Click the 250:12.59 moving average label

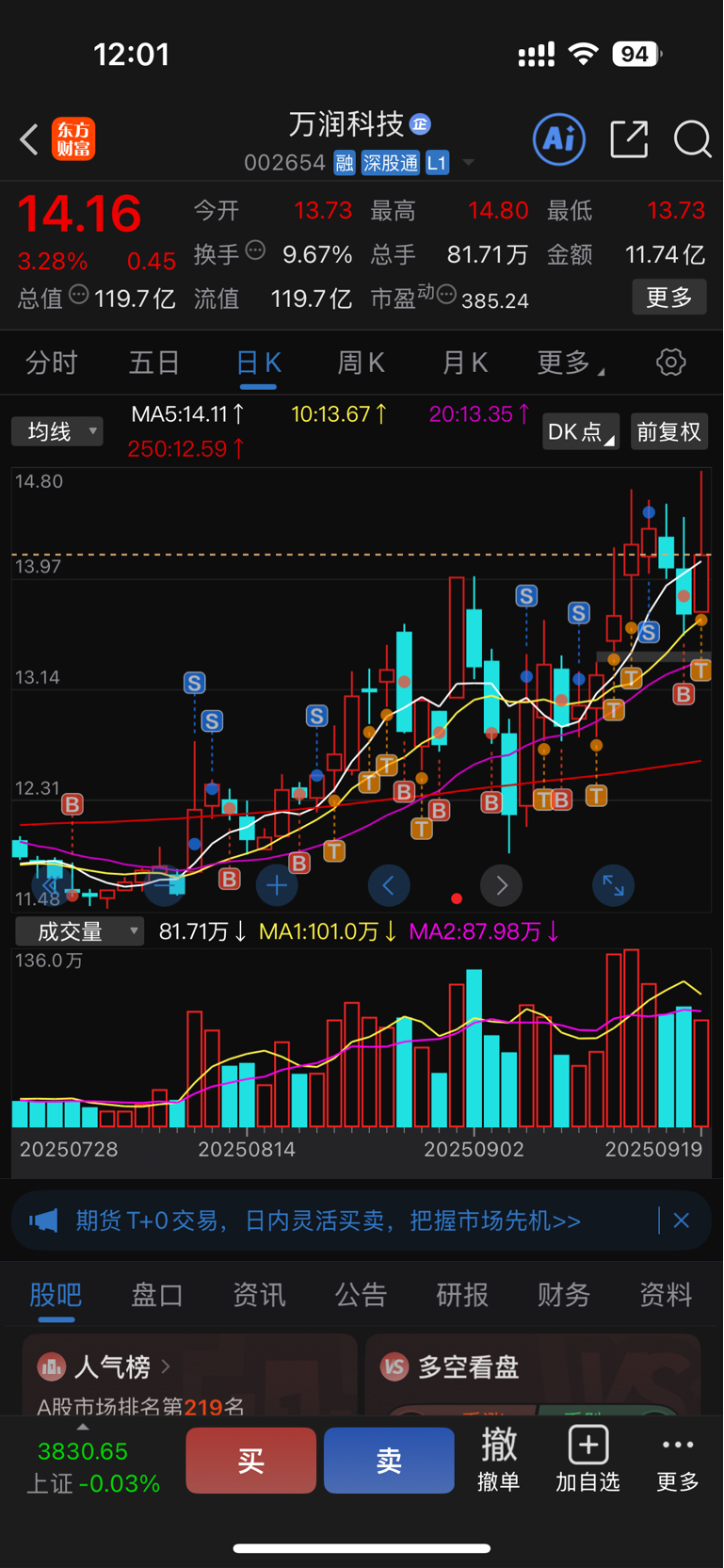click(x=186, y=449)
